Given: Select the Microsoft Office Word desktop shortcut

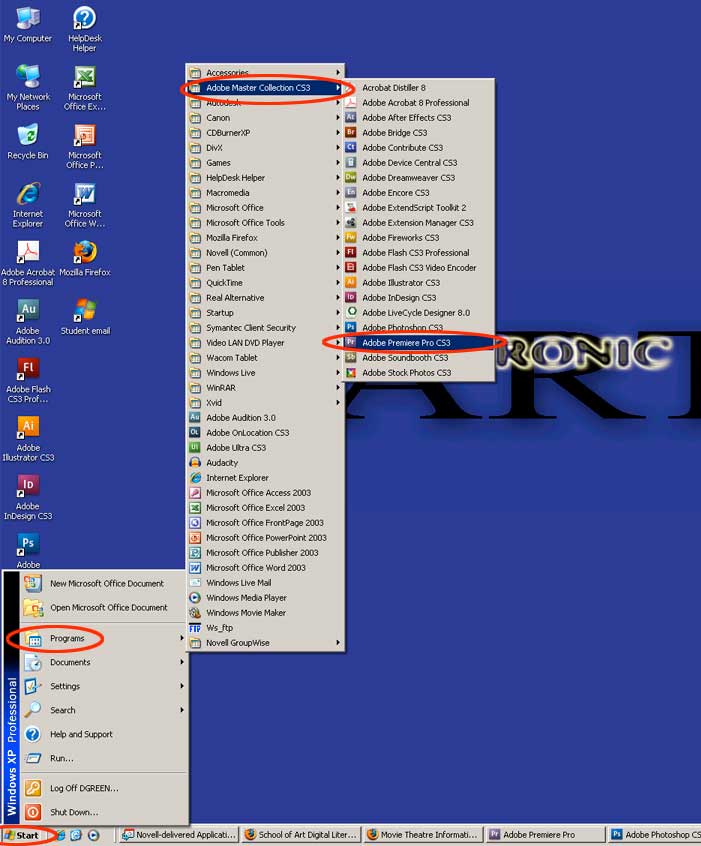Looking at the screenshot, I should click(x=85, y=205).
